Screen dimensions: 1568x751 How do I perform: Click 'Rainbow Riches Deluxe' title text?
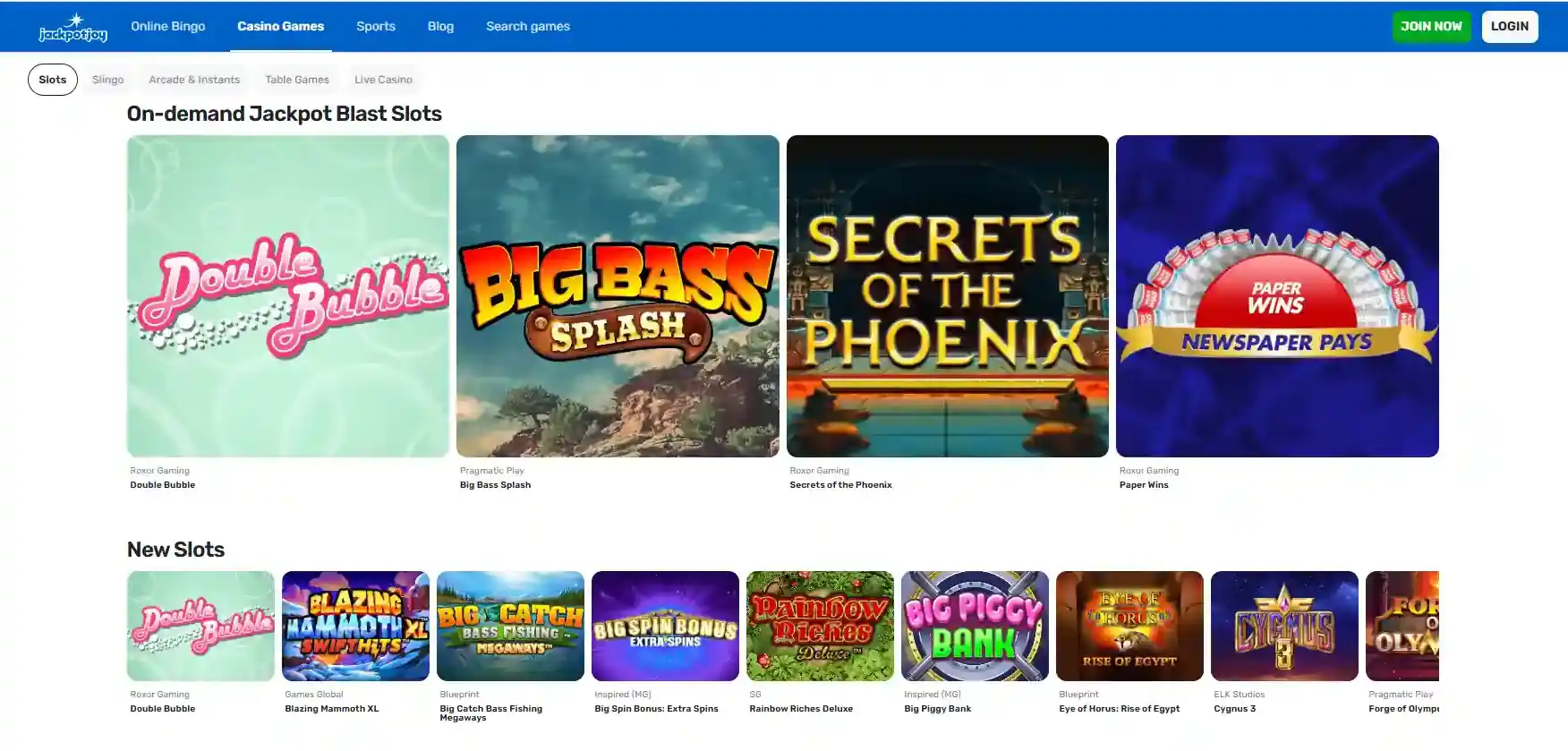pos(801,709)
